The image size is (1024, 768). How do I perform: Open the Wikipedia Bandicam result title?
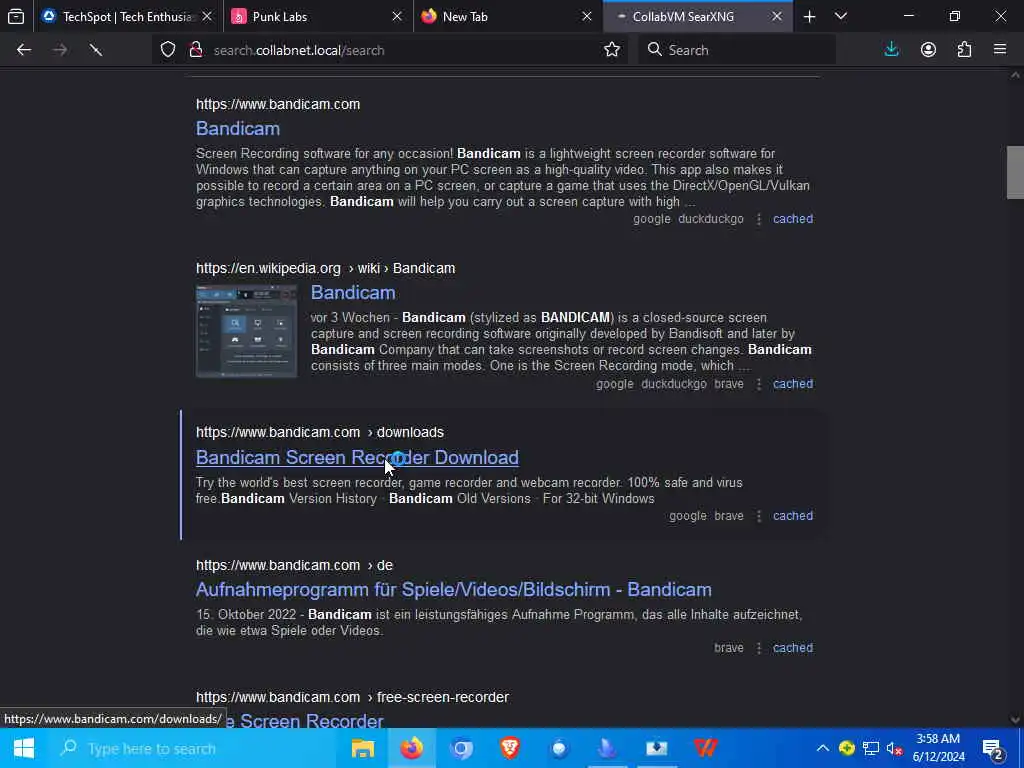(x=353, y=293)
